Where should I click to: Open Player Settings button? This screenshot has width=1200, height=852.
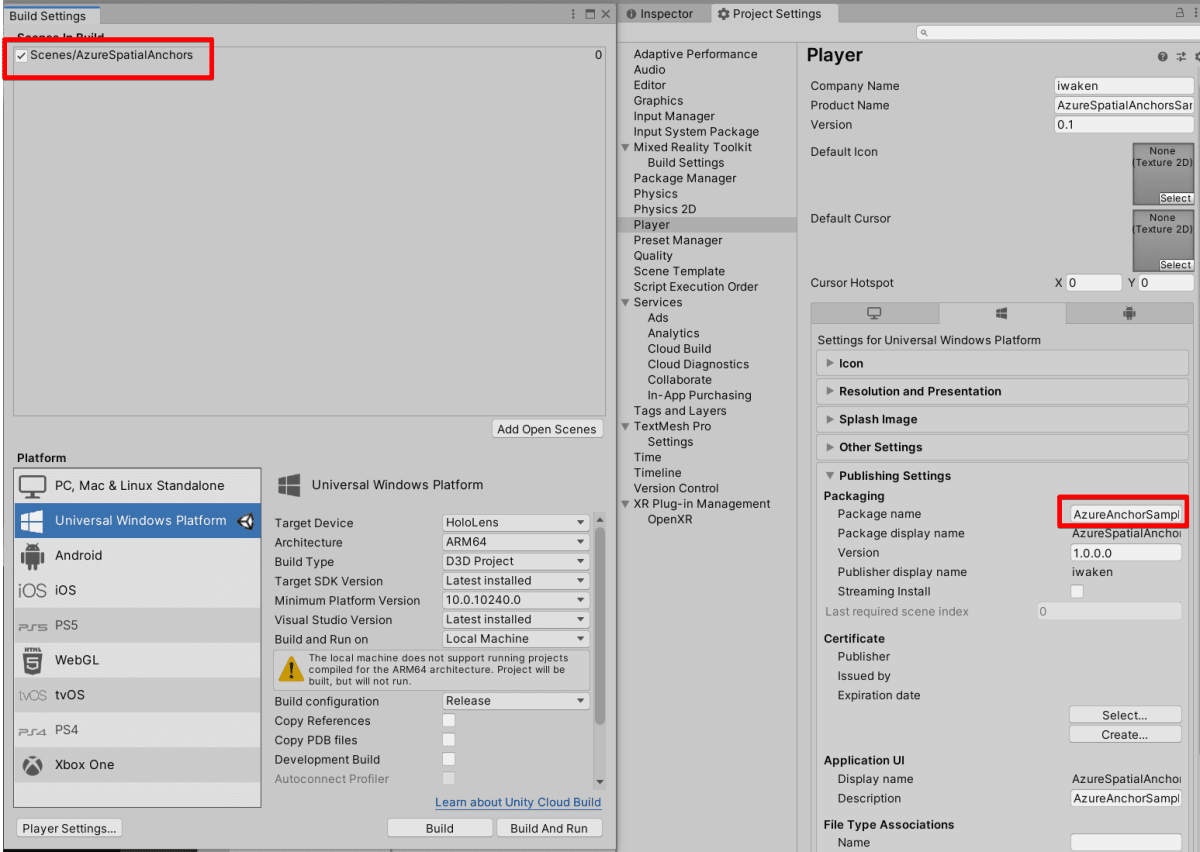click(70, 828)
